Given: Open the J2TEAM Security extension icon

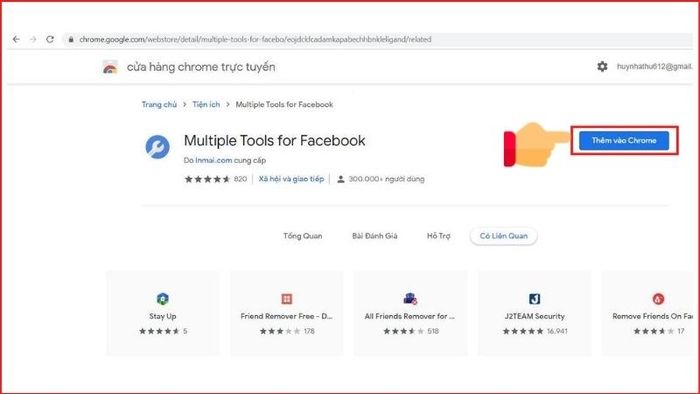Looking at the screenshot, I should pyautogui.click(x=534, y=299).
